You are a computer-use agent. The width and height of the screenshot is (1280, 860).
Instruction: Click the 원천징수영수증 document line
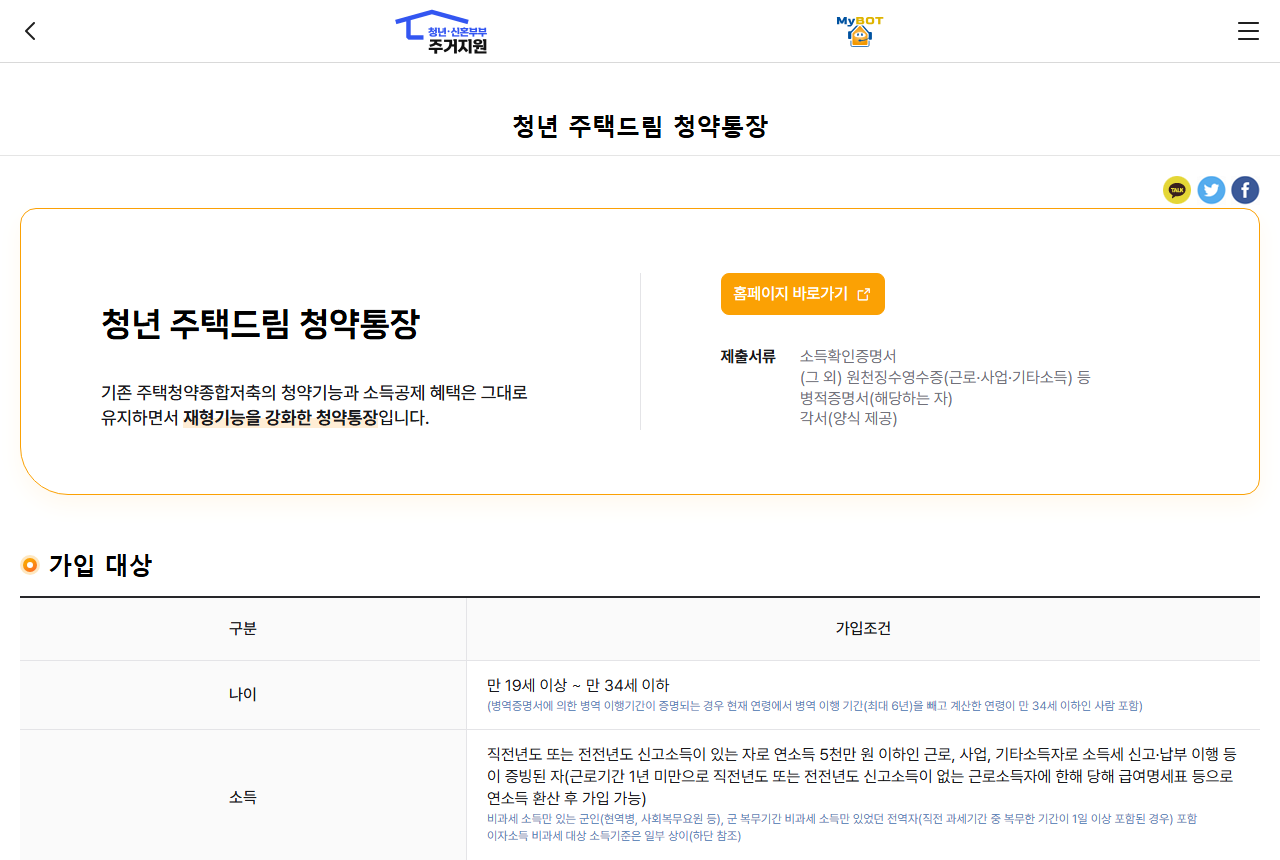(945, 377)
